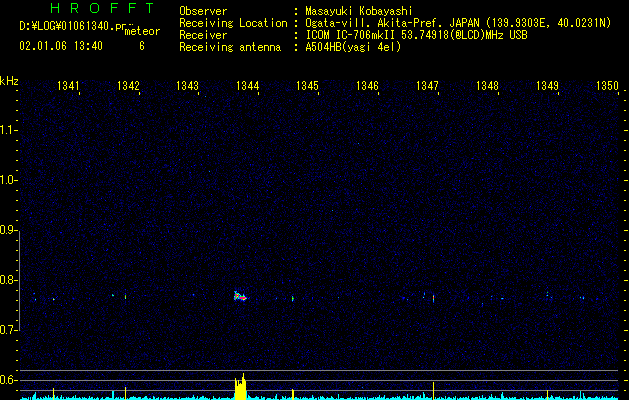Click the bright meteor echo near 1344

click(240, 296)
